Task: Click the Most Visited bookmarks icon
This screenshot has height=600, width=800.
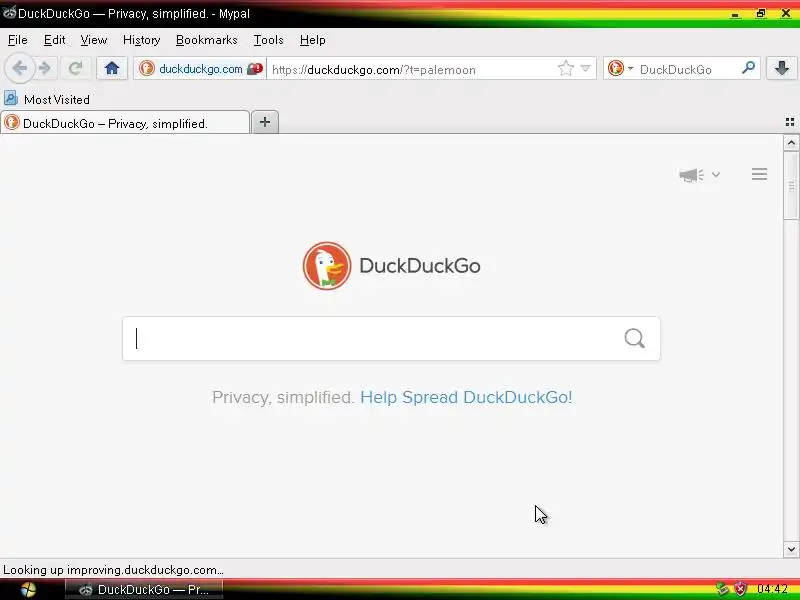Action: pyautogui.click(x=11, y=98)
